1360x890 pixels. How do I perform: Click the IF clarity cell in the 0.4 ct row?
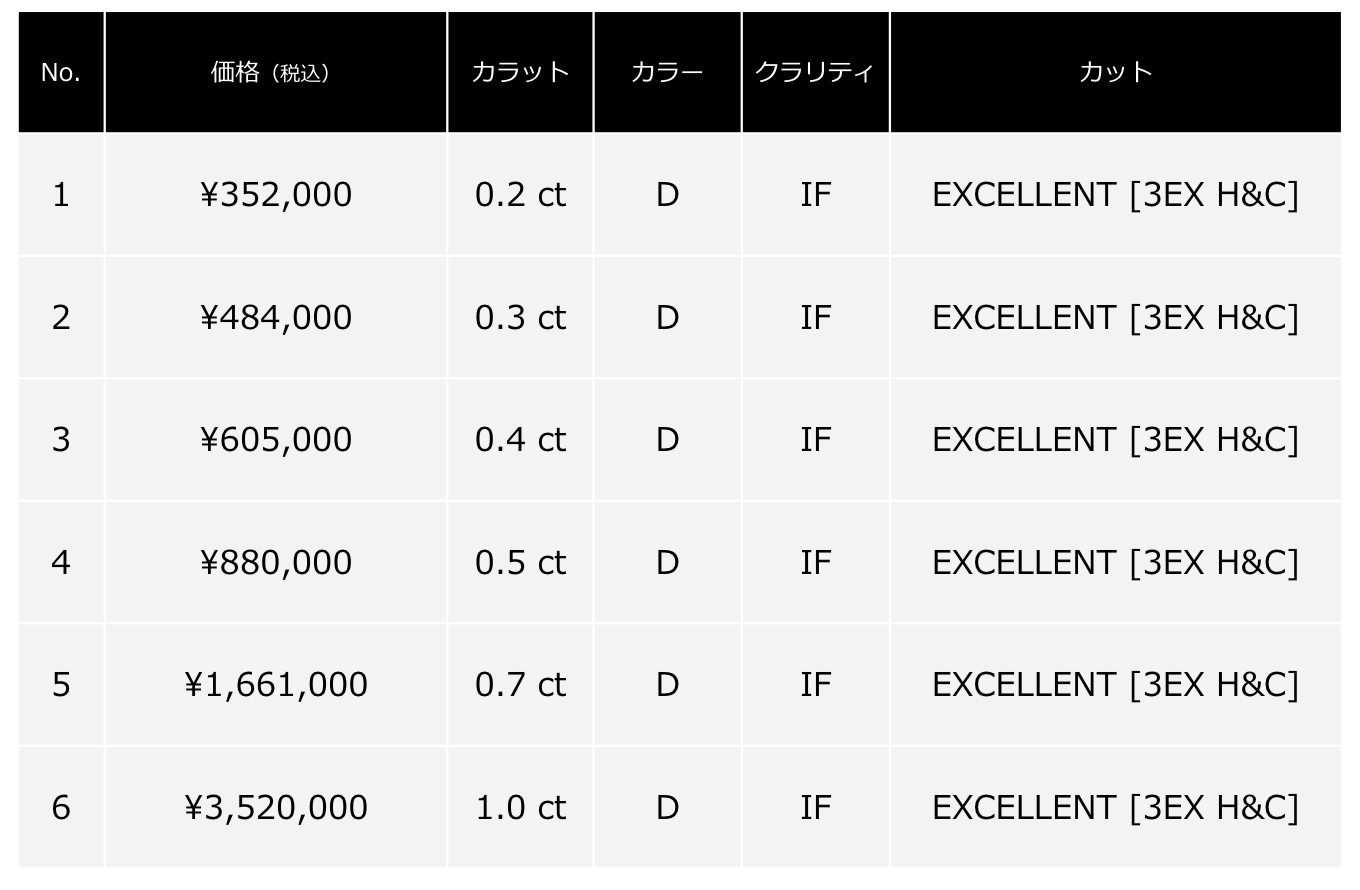click(x=815, y=440)
